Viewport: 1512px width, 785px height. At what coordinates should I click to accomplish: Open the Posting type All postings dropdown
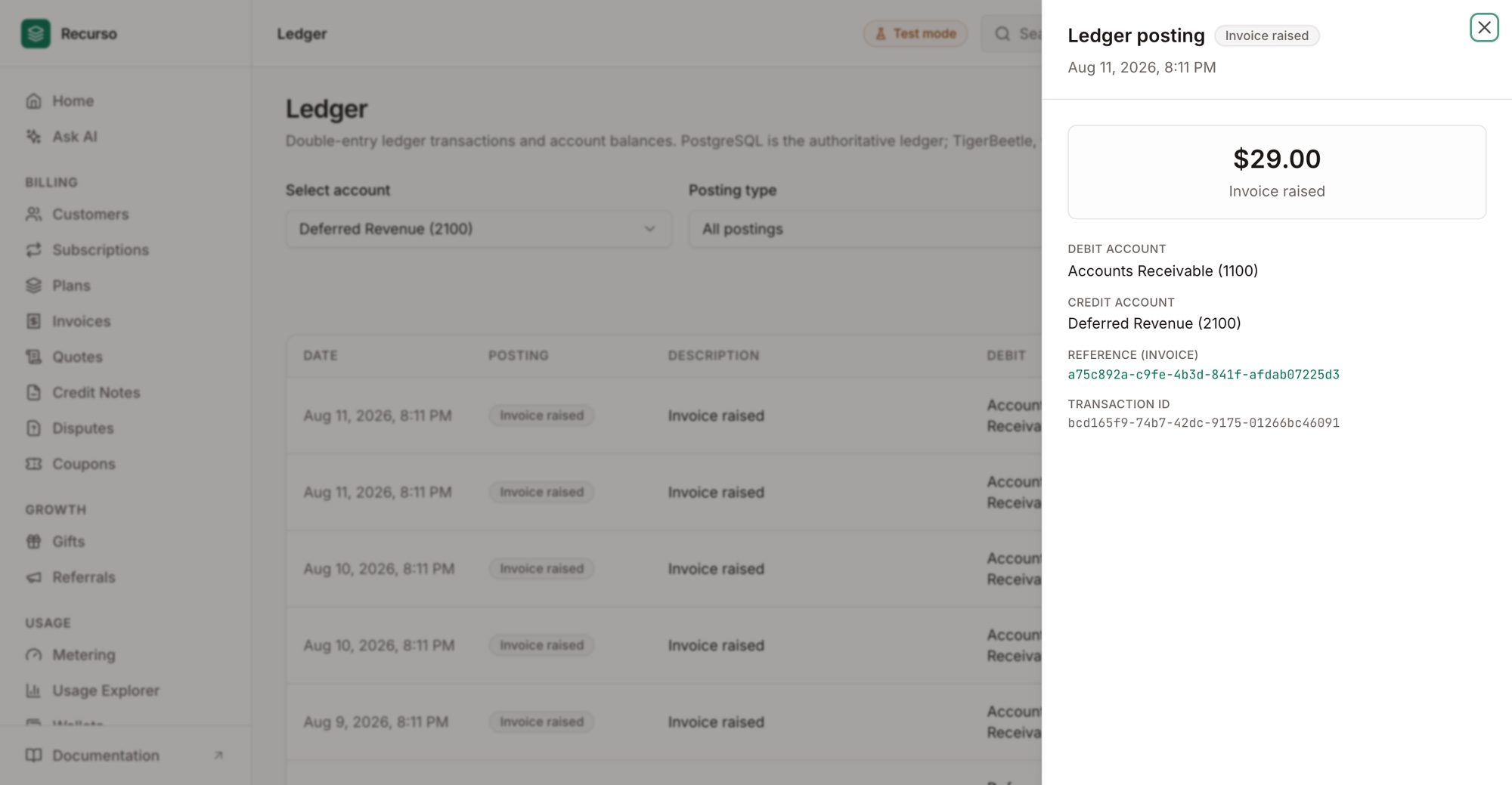(x=865, y=229)
